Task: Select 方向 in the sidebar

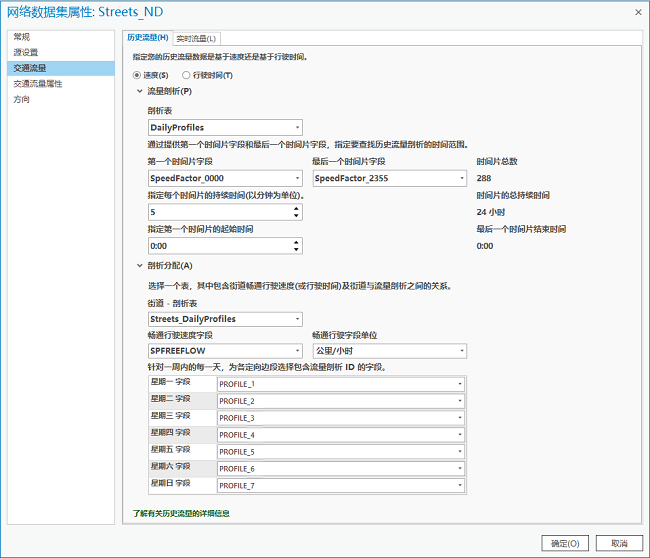Action: tap(22, 99)
